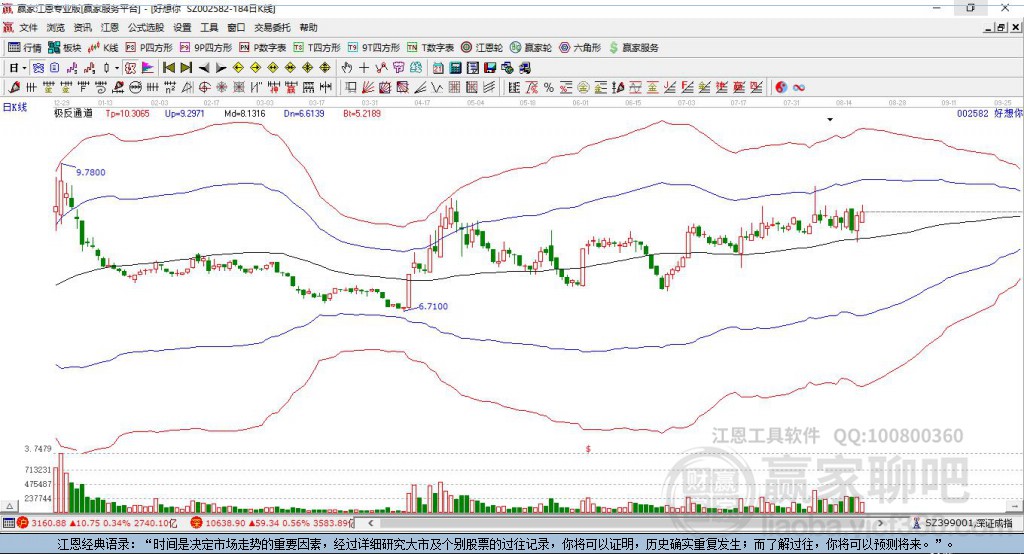Click the calendar icon in the toolbar
The height and width of the screenshot is (554, 1024).
[x=438, y=67]
